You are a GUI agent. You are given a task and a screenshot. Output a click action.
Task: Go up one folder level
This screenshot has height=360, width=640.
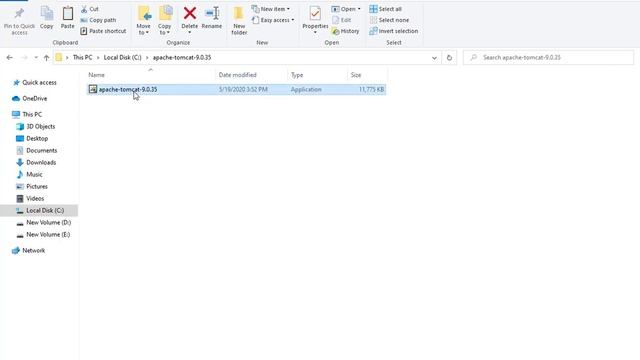pos(46,58)
